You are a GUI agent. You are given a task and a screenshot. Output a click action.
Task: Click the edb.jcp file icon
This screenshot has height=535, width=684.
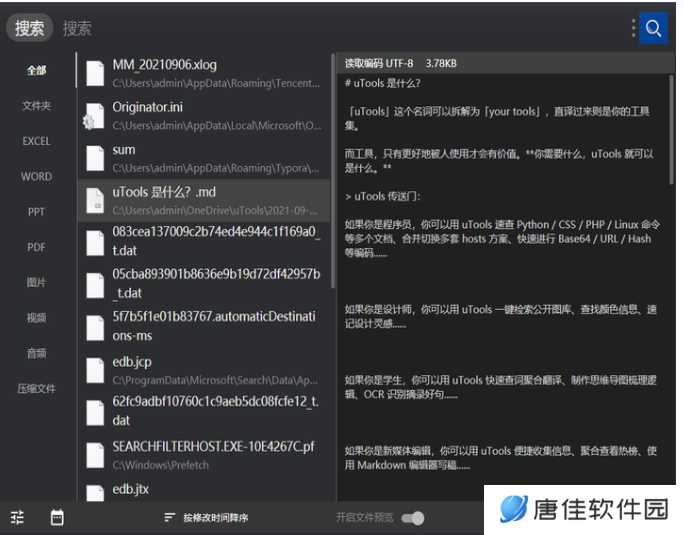point(95,370)
